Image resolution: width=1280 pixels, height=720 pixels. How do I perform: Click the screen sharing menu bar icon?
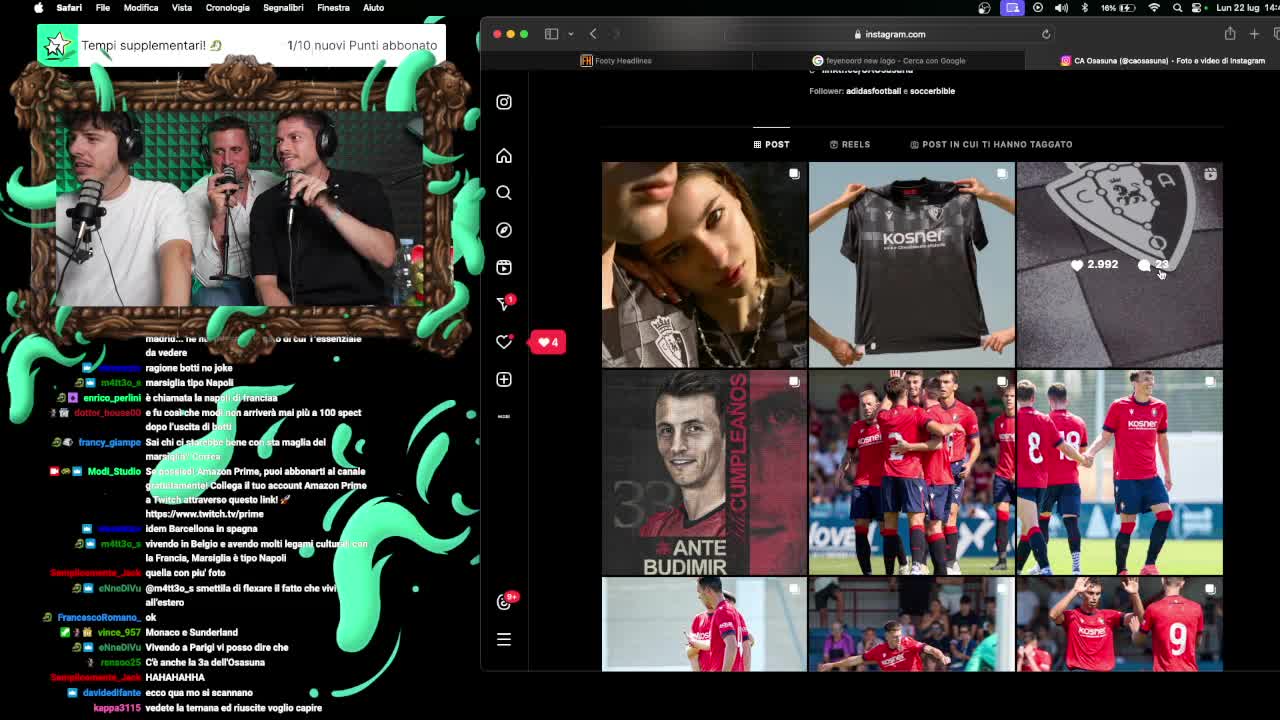pyautogui.click(x=1012, y=8)
